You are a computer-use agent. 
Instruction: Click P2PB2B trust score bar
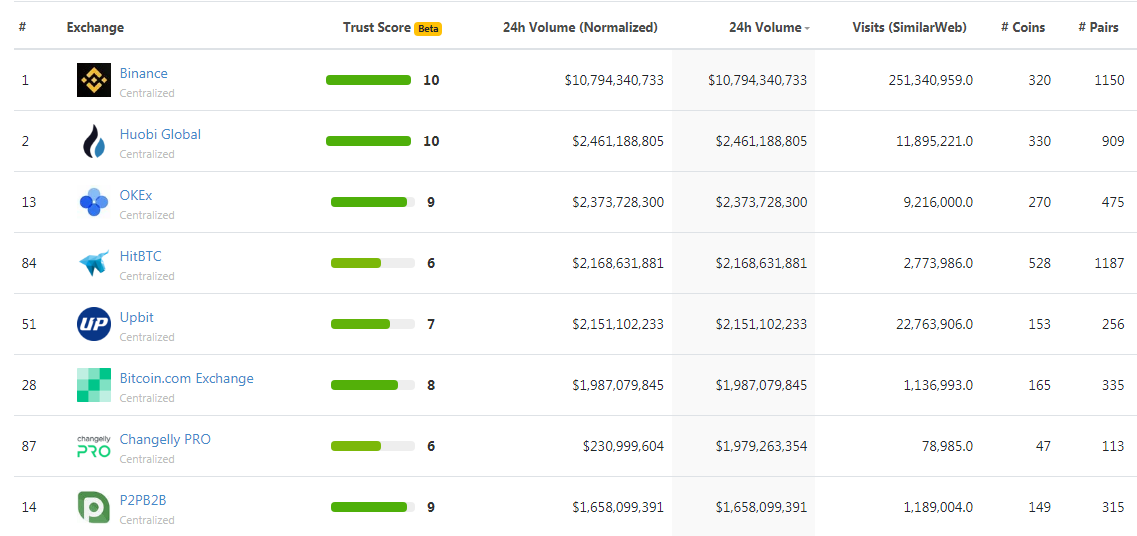coord(373,506)
